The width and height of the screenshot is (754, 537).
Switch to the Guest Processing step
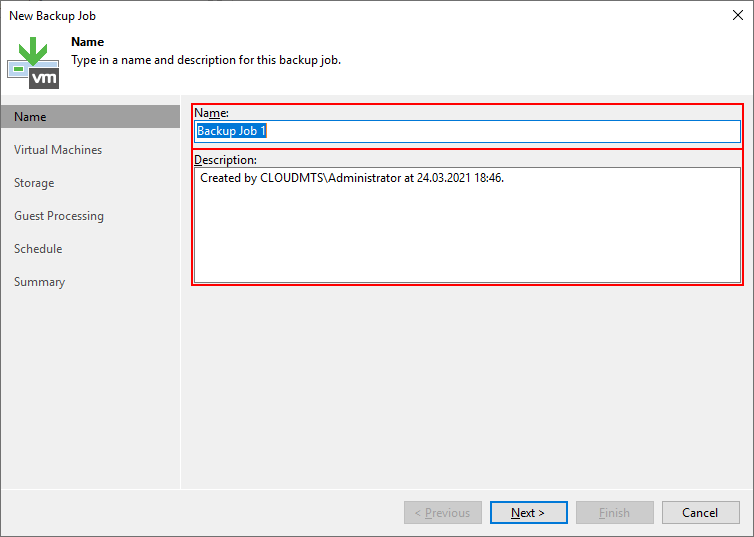tap(59, 216)
